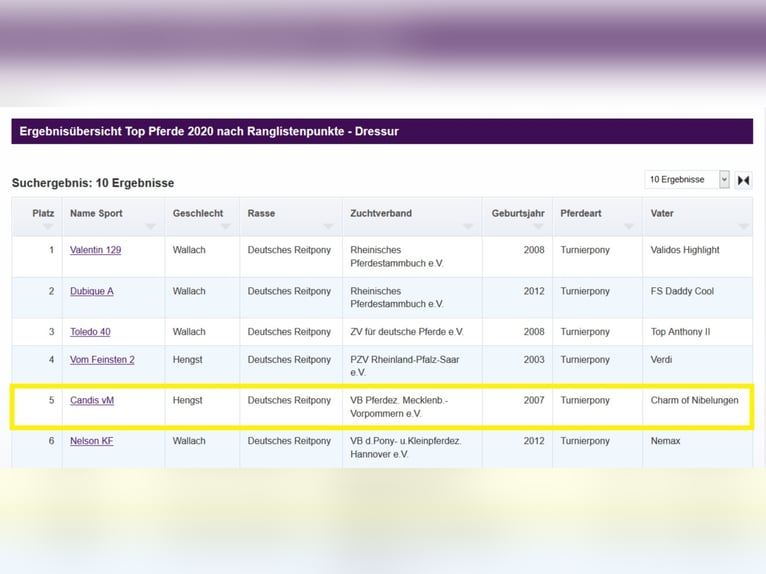This screenshot has height=574, width=766.
Task: Click the 'FS Daddy Cool' sire cell
Action: point(682,291)
